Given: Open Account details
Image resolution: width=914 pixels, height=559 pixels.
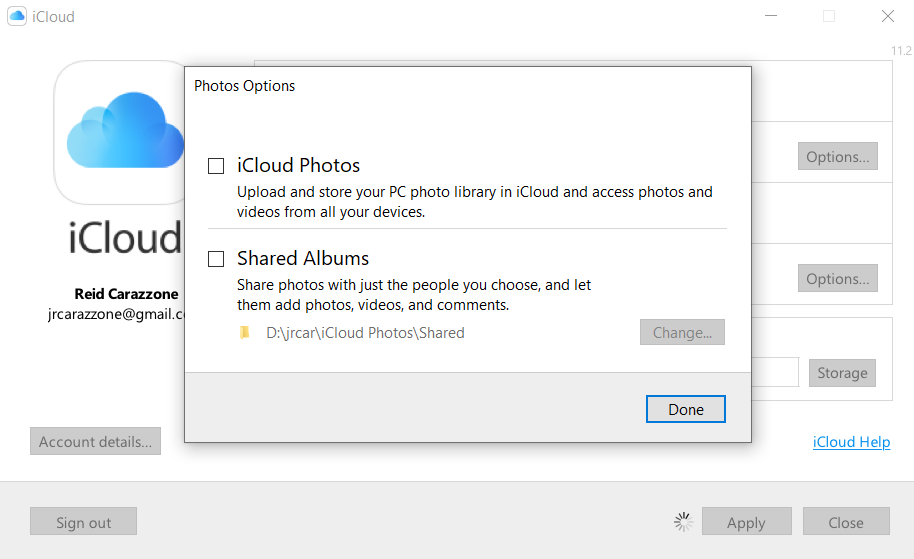Looking at the screenshot, I should (x=95, y=442).
